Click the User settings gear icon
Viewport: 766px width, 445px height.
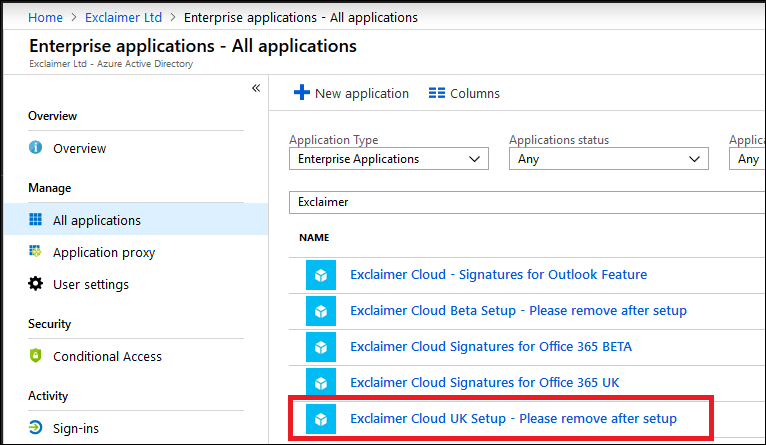click(x=36, y=284)
